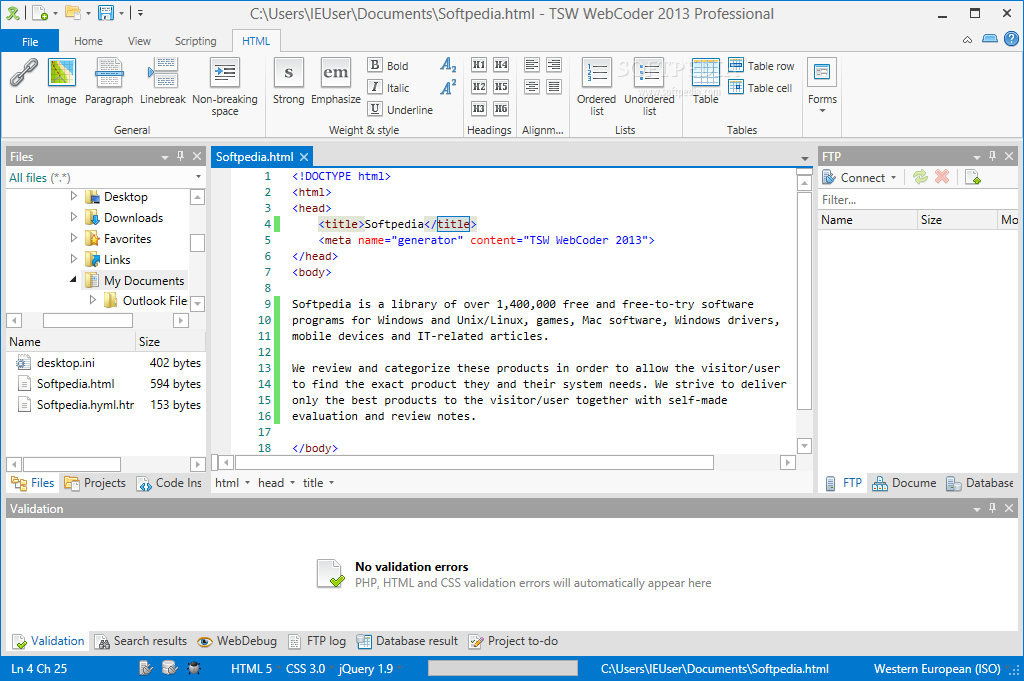Insert a Linebreak tag
1024x681 pixels.
click(163, 81)
